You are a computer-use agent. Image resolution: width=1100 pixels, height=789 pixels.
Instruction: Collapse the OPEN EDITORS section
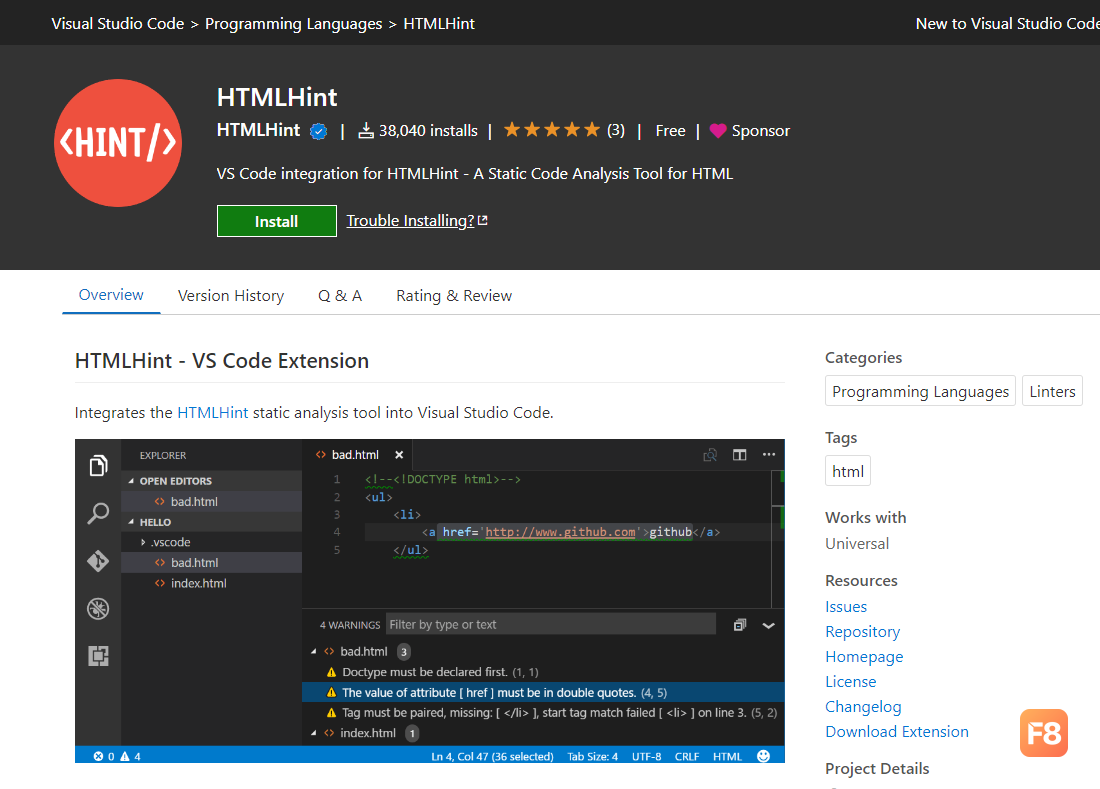[x=131, y=481]
